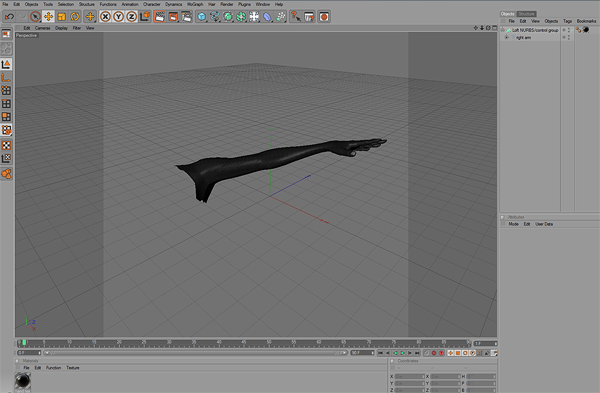This screenshot has width=600, height=393.
Task: Open the Array modeling objects icon
Action: tap(241, 16)
